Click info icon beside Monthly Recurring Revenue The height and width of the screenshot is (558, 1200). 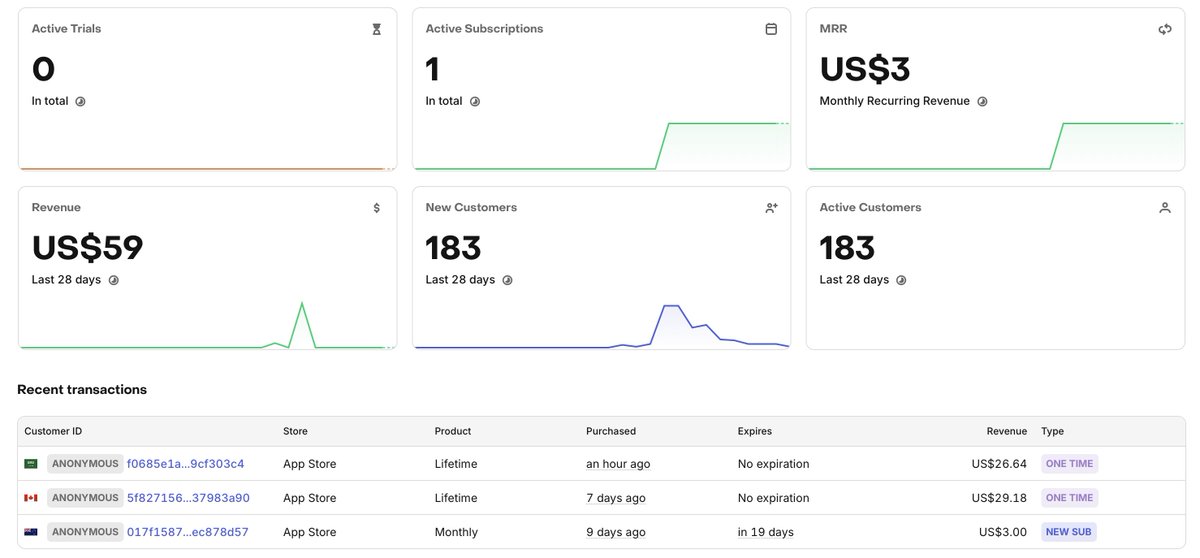[982, 101]
